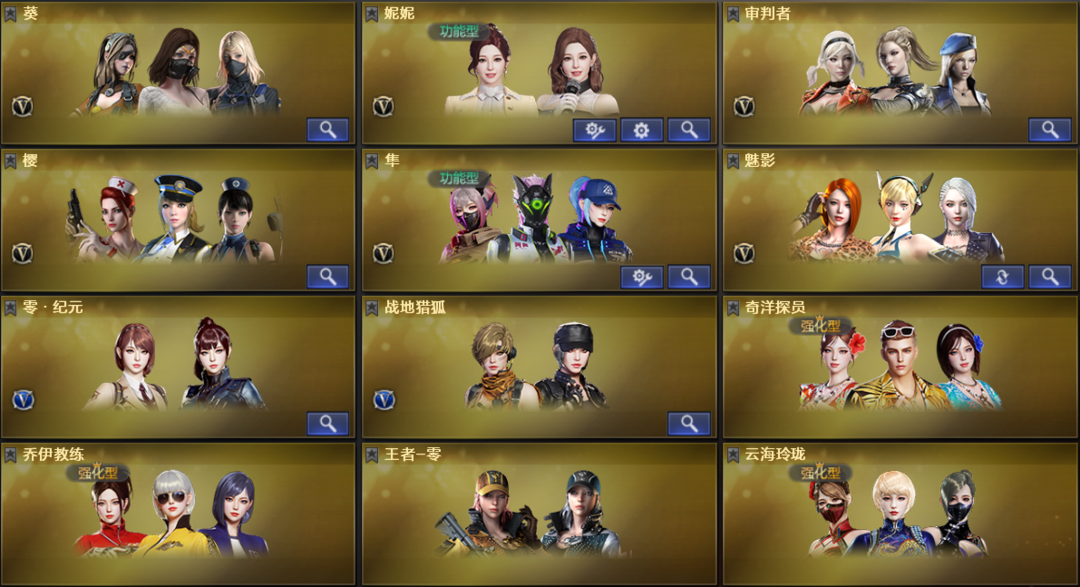Click the swap arrows icon on 魅影 card
The width and height of the screenshot is (1080, 587).
(x=1002, y=277)
